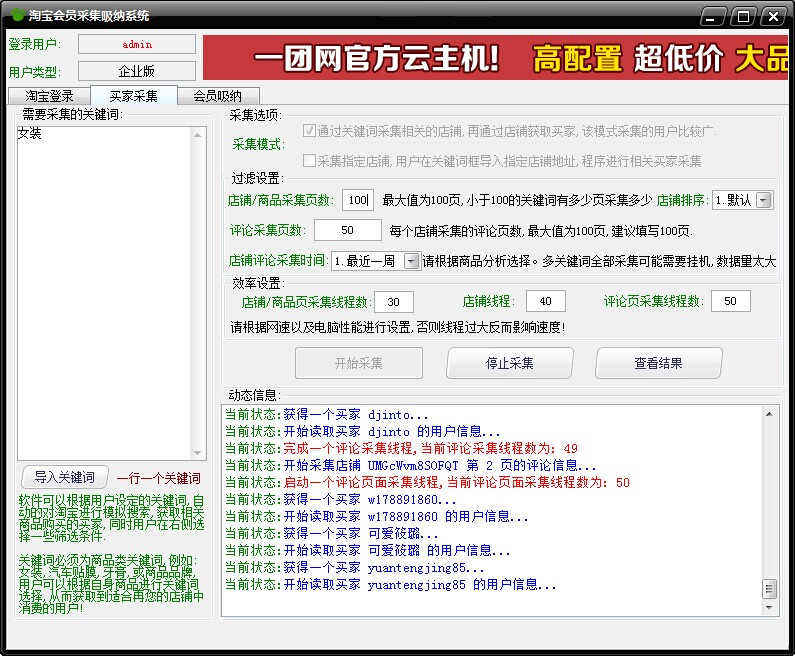This screenshot has height=656, width=795.
Task: Click log line 获得一个买家 yuantengjing85
Action: point(354,567)
